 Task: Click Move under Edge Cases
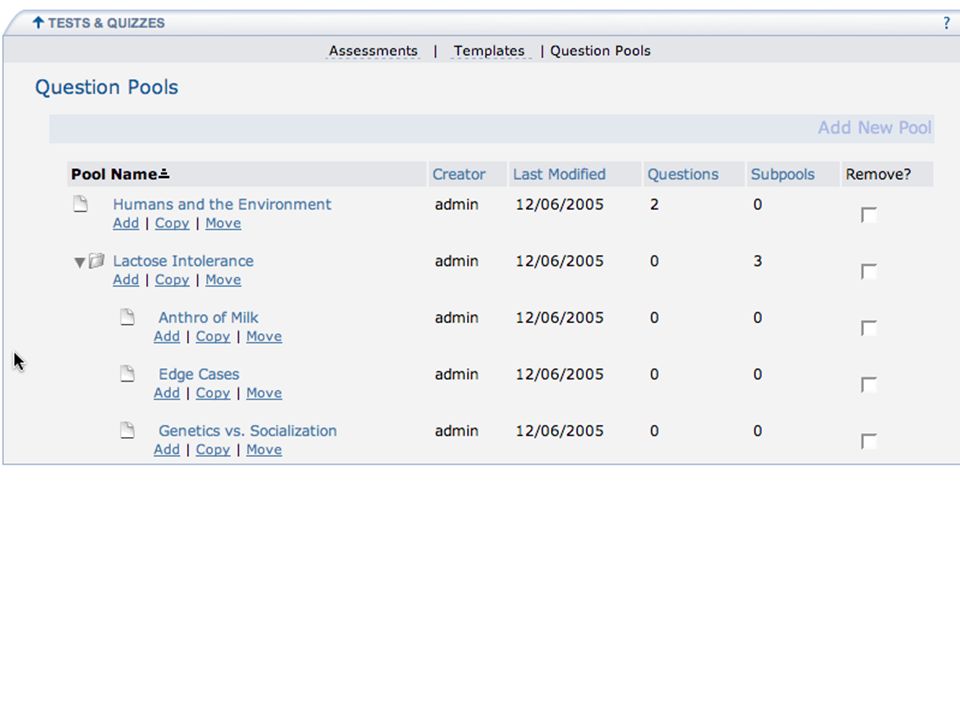pyautogui.click(x=264, y=393)
